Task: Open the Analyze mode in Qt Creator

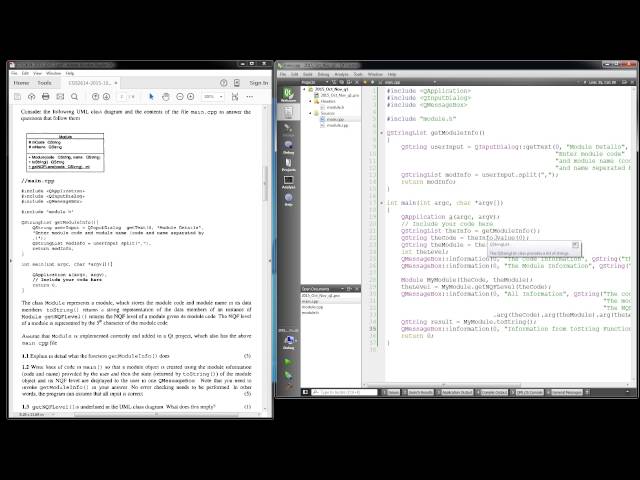Action: click(x=288, y=182)
